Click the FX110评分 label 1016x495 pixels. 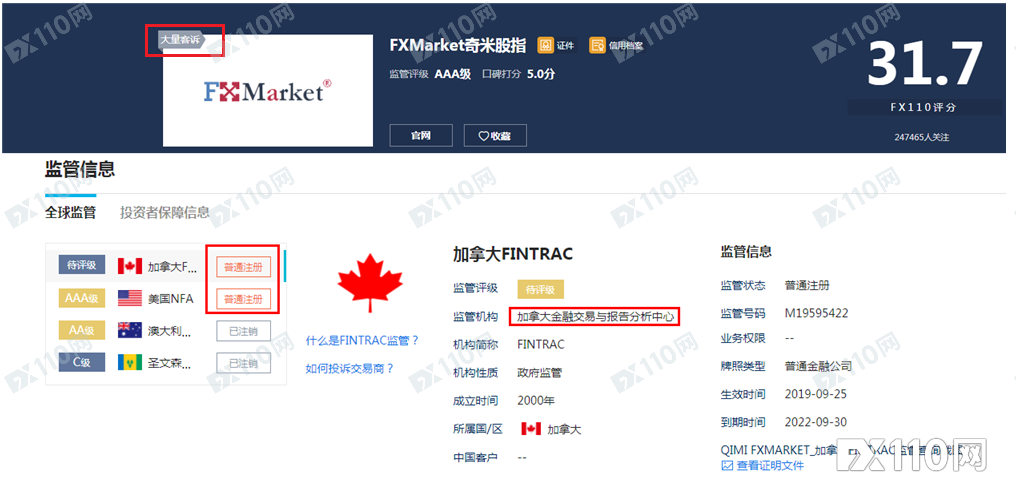[x=925, y=108]
